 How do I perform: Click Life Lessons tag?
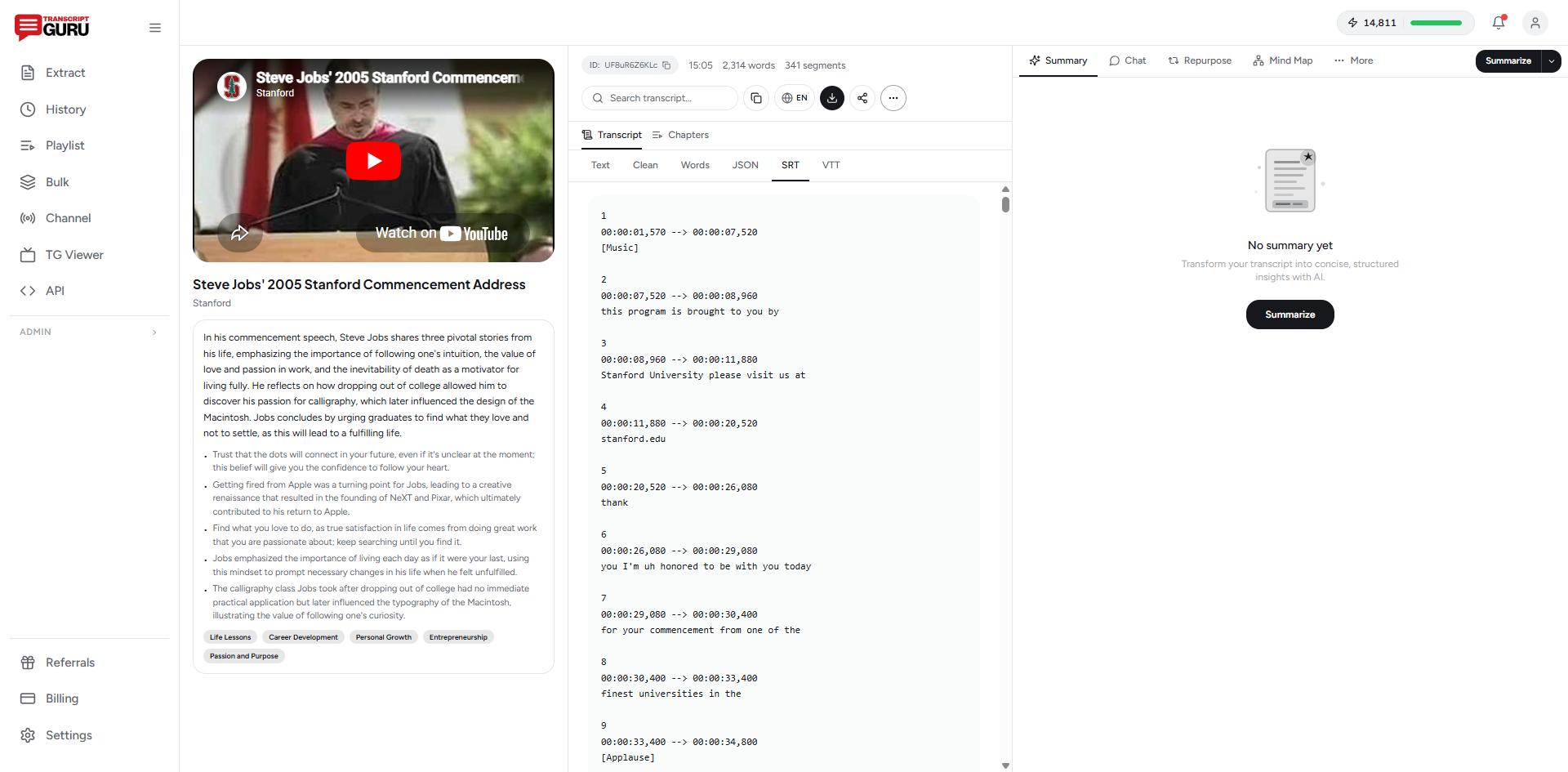(x=230, y=637)
